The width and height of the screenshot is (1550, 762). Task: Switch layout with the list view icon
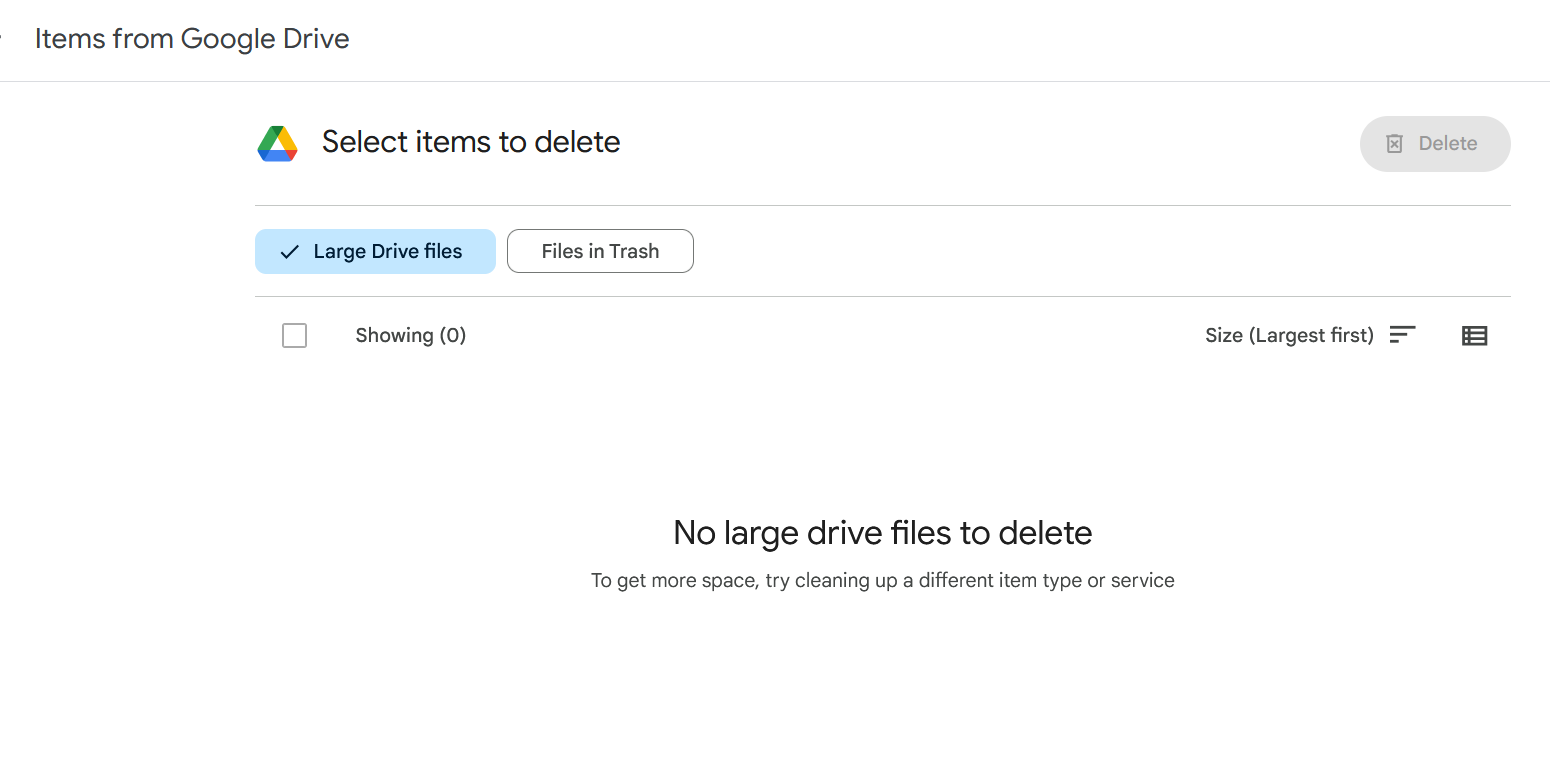1474,336
